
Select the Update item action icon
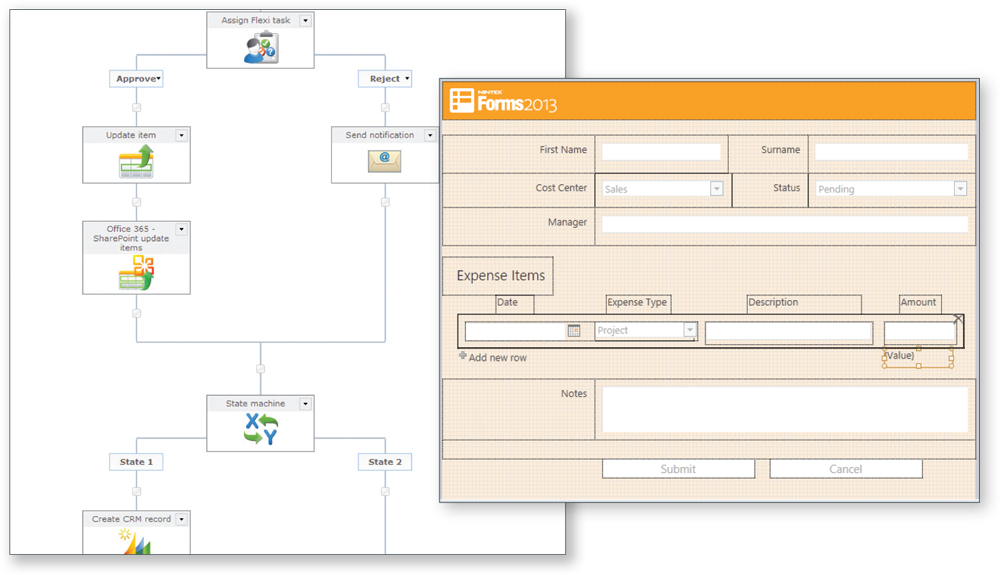click(x=136, y=161)
